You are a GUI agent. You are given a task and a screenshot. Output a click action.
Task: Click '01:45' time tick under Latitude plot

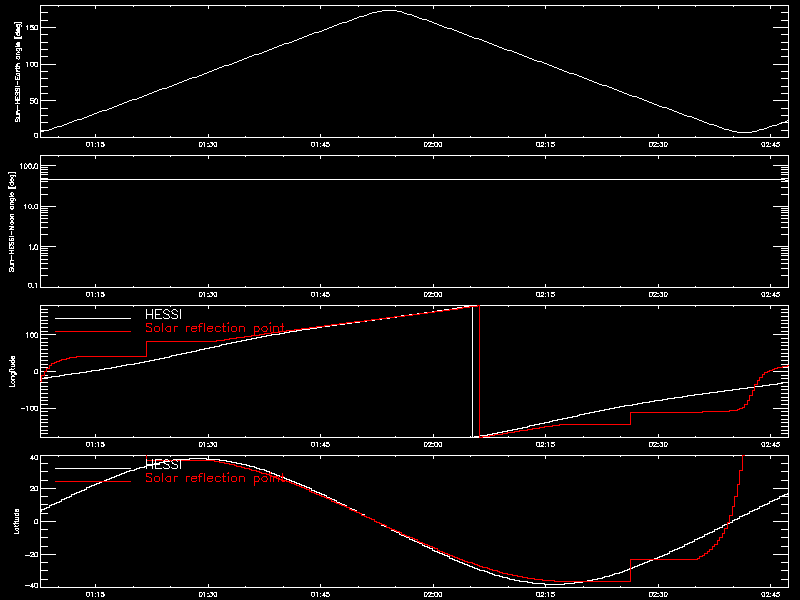[320, 595]
